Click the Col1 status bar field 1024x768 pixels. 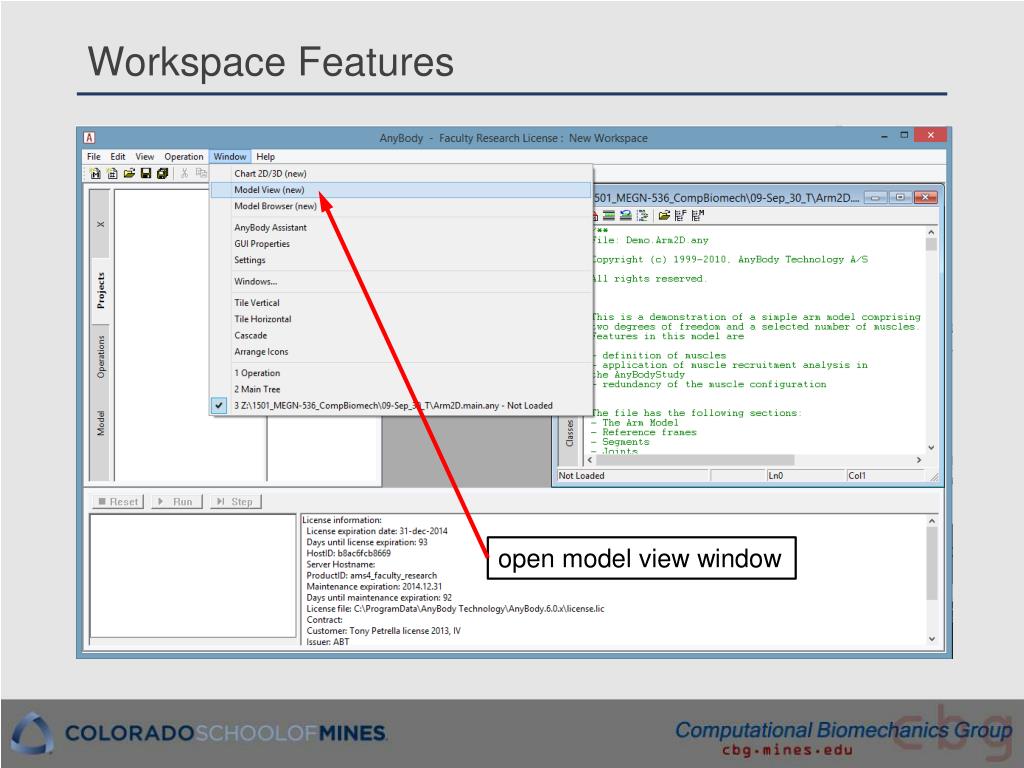pos(885,476)
